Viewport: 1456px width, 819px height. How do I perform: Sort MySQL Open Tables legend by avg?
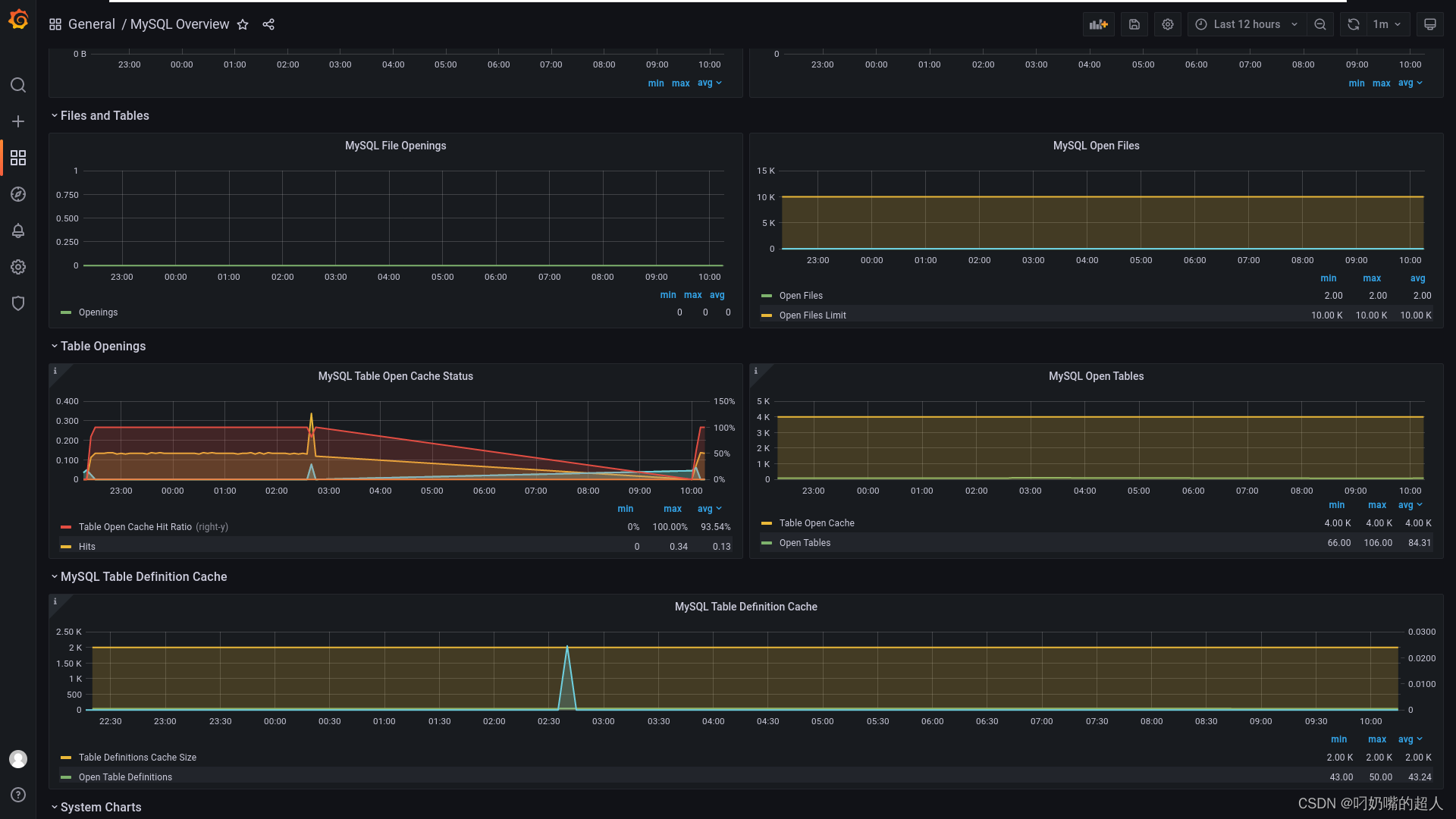pos(1410,505)
